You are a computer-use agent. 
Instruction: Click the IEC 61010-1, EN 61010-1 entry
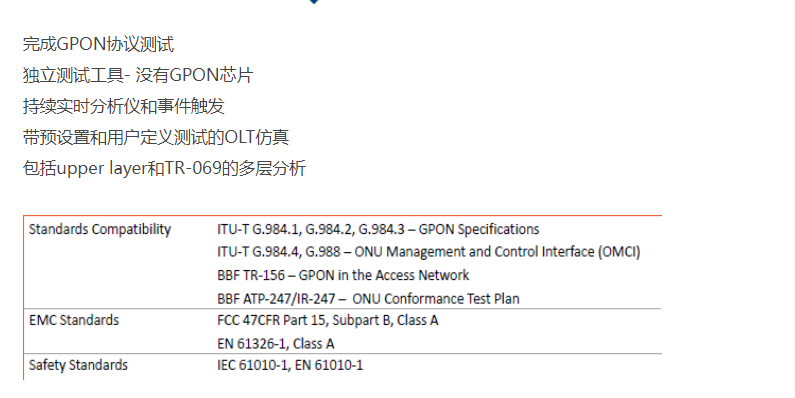coord(290,365)
